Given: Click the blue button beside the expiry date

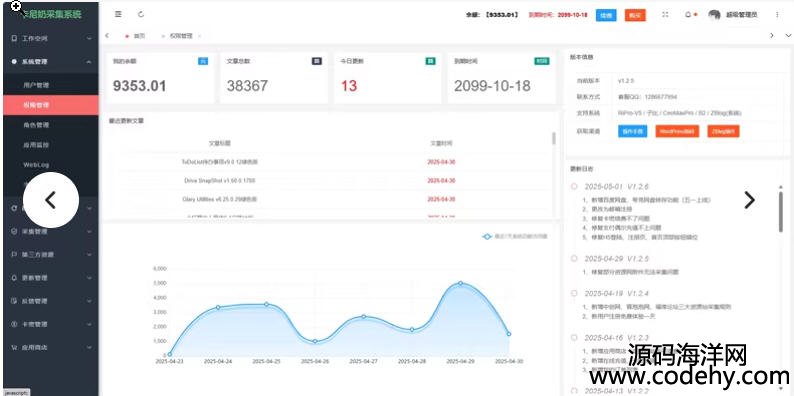Looking at the screenshot, I should pos(606,15).
